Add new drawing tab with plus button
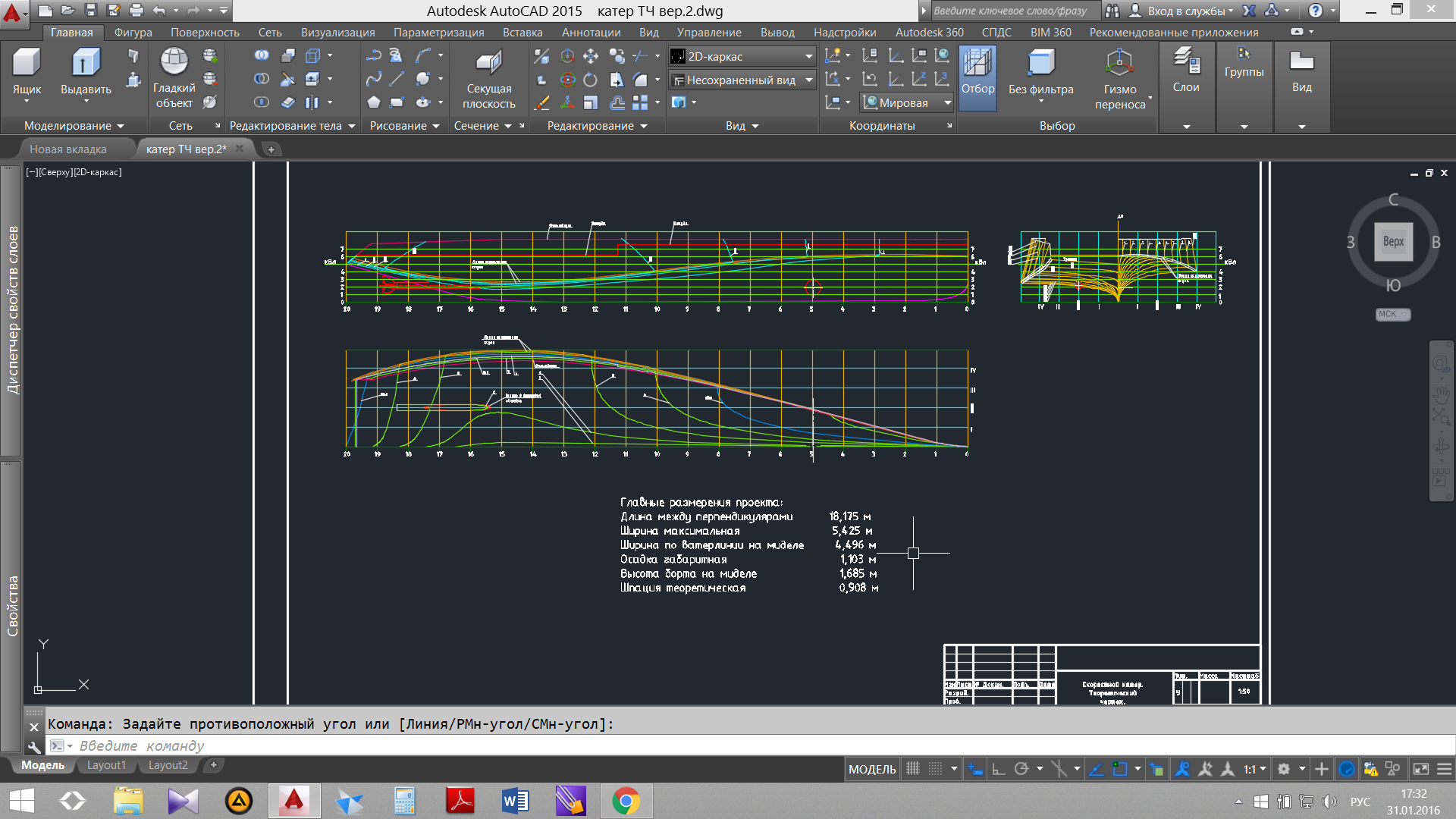This screenshot has width=1456, height=819. click(271, 149)
